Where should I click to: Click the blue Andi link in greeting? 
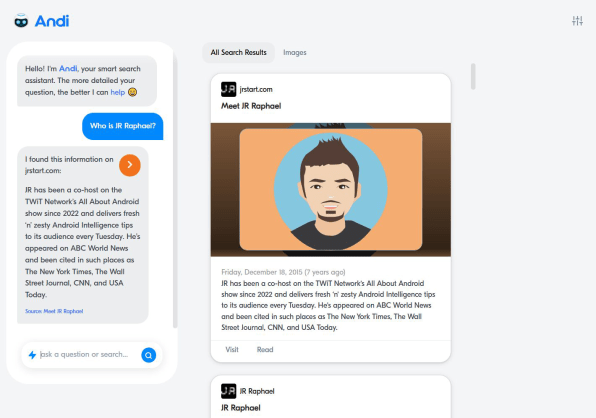pos(68,68)
